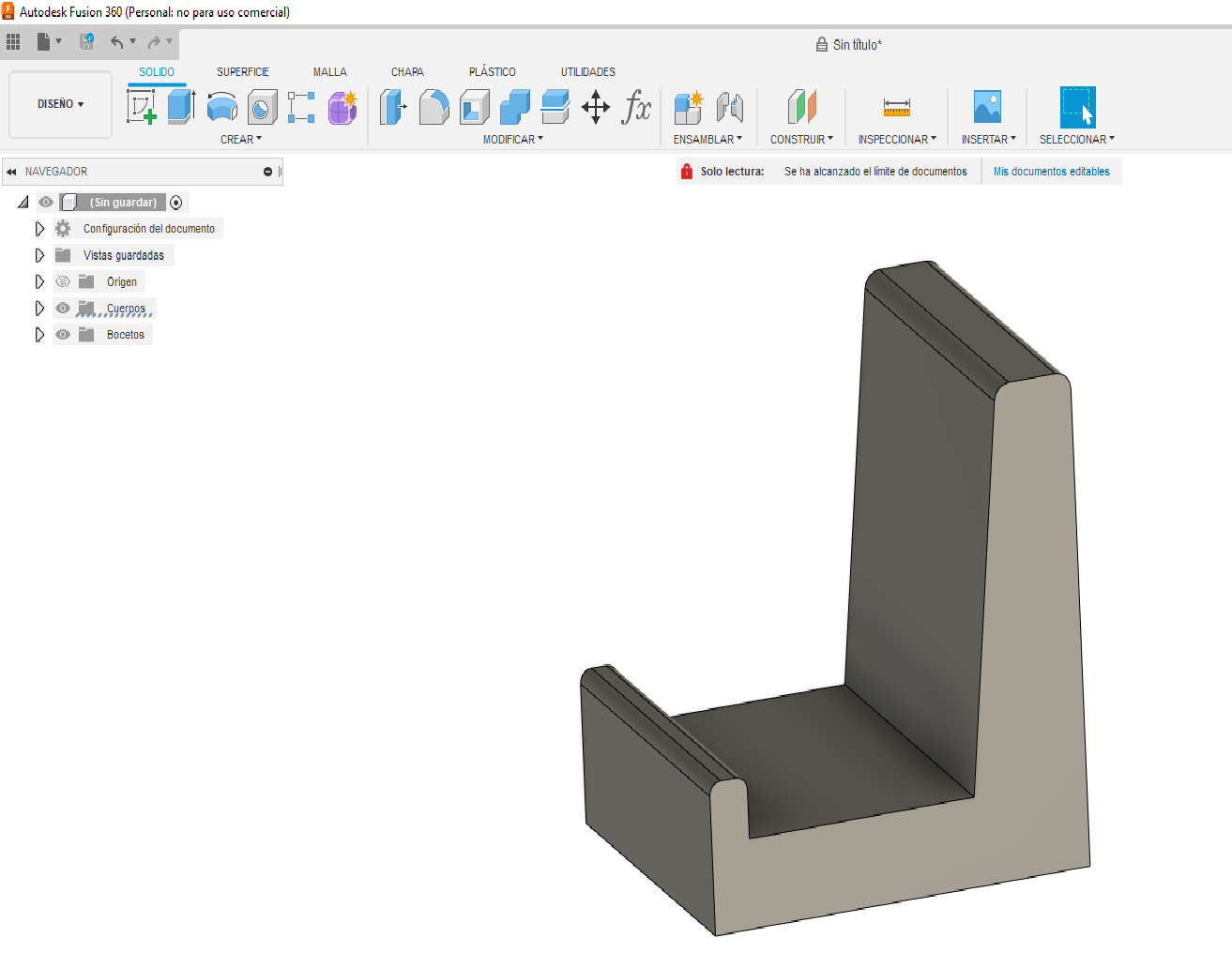Image resolution: width=1232 pixels, height=968 pixels.
Task: Select the Fillet tool
Action: tap(433, 107)
